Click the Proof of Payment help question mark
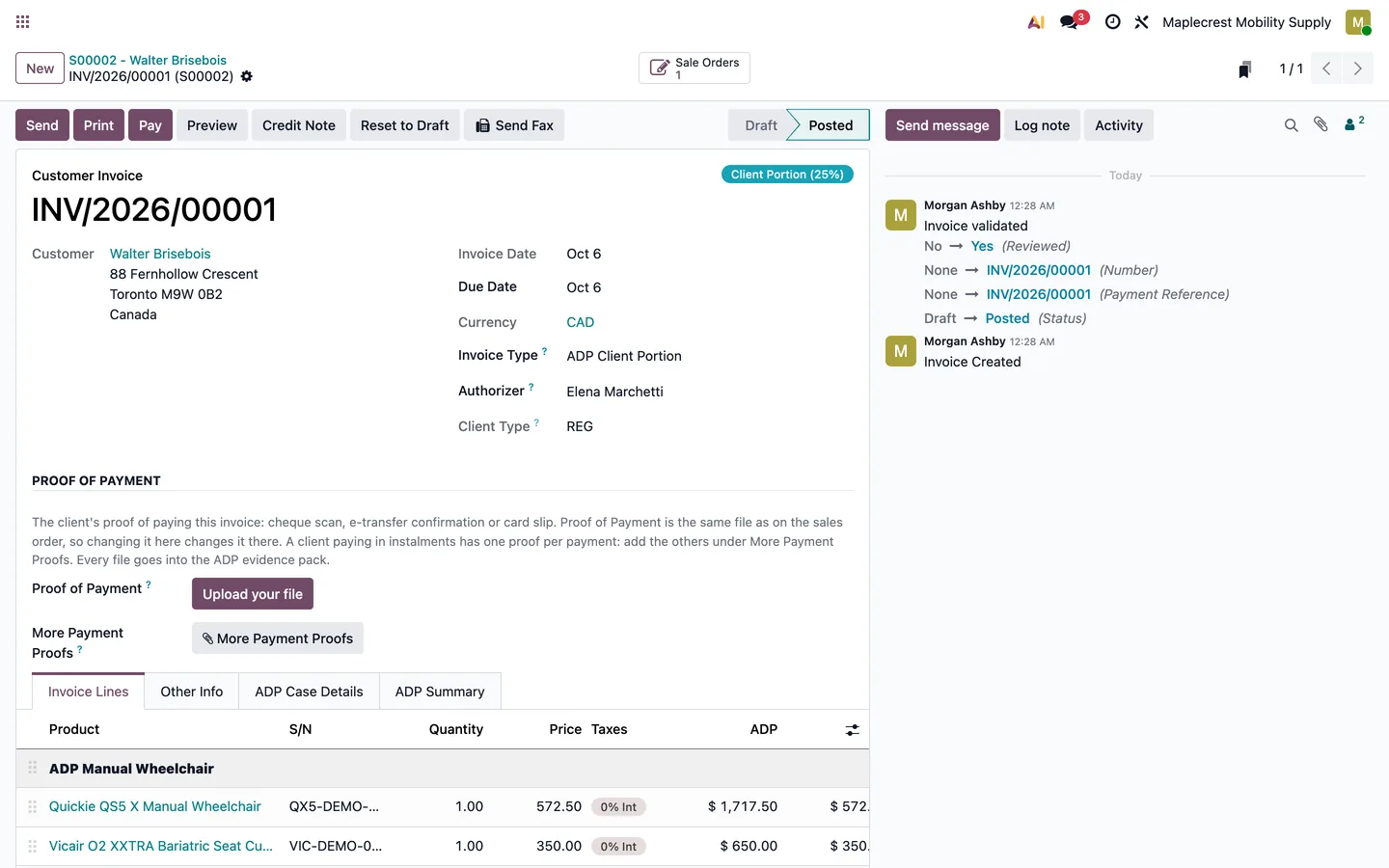This screenshot has width=1389, height=868. coord(149,585)
